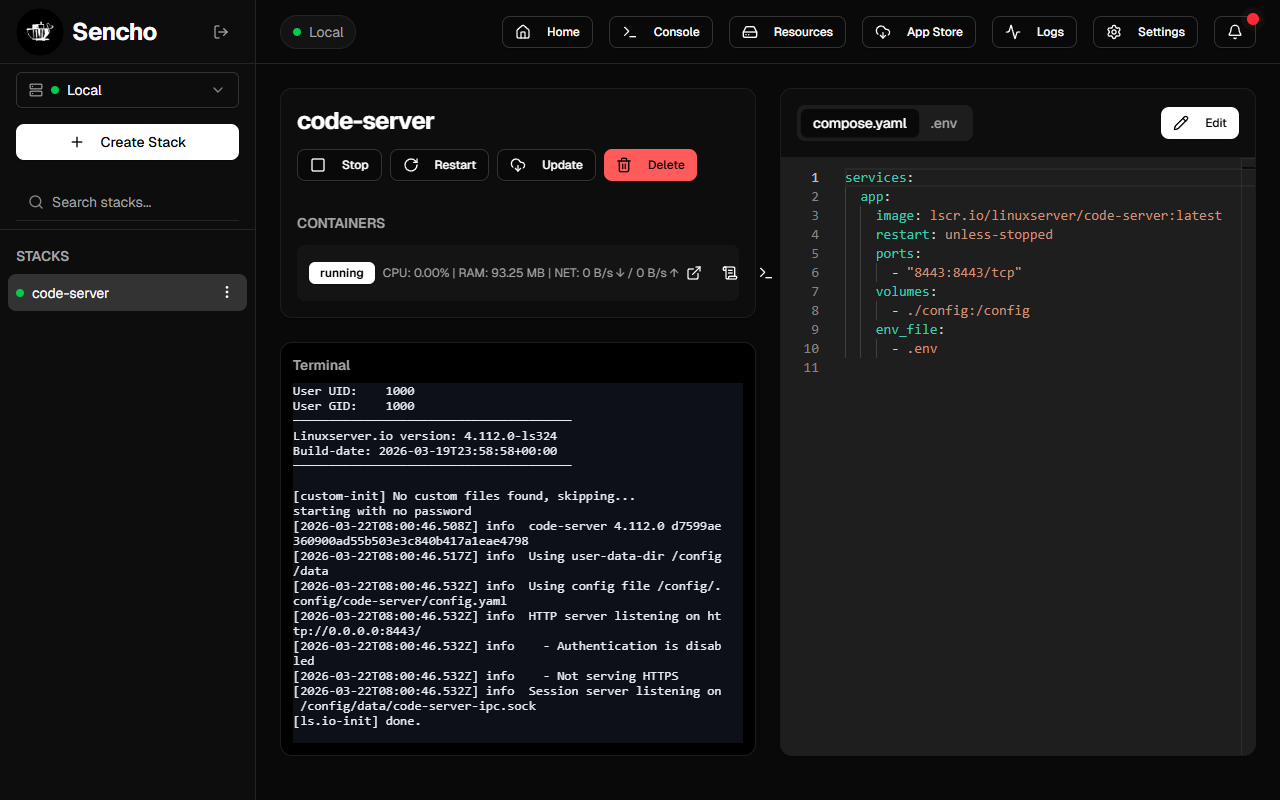The image size is (1280, 800).
Task: Click the Terminal panel title
Action: pyautogui.click(x=322, y=365)
